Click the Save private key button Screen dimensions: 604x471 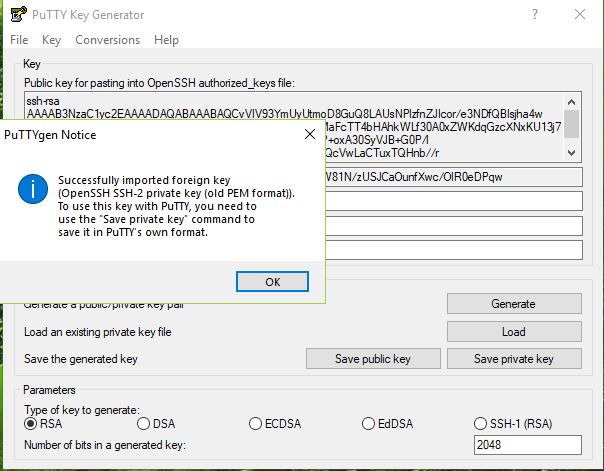(514, 359)
